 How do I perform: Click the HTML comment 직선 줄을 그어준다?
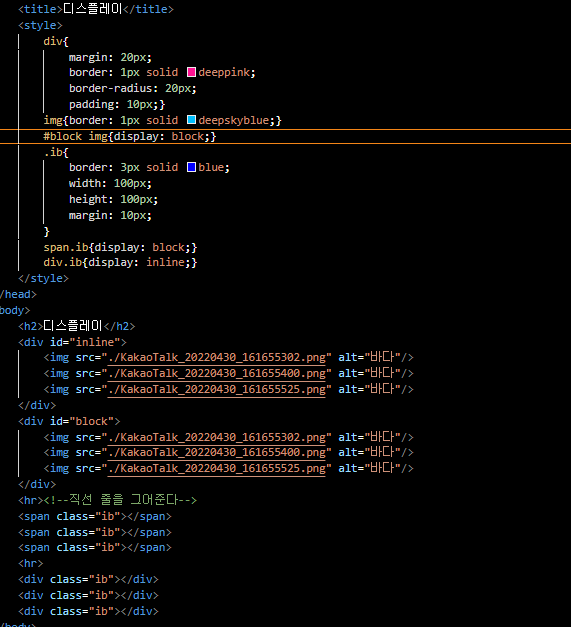(x=120, y=500)
